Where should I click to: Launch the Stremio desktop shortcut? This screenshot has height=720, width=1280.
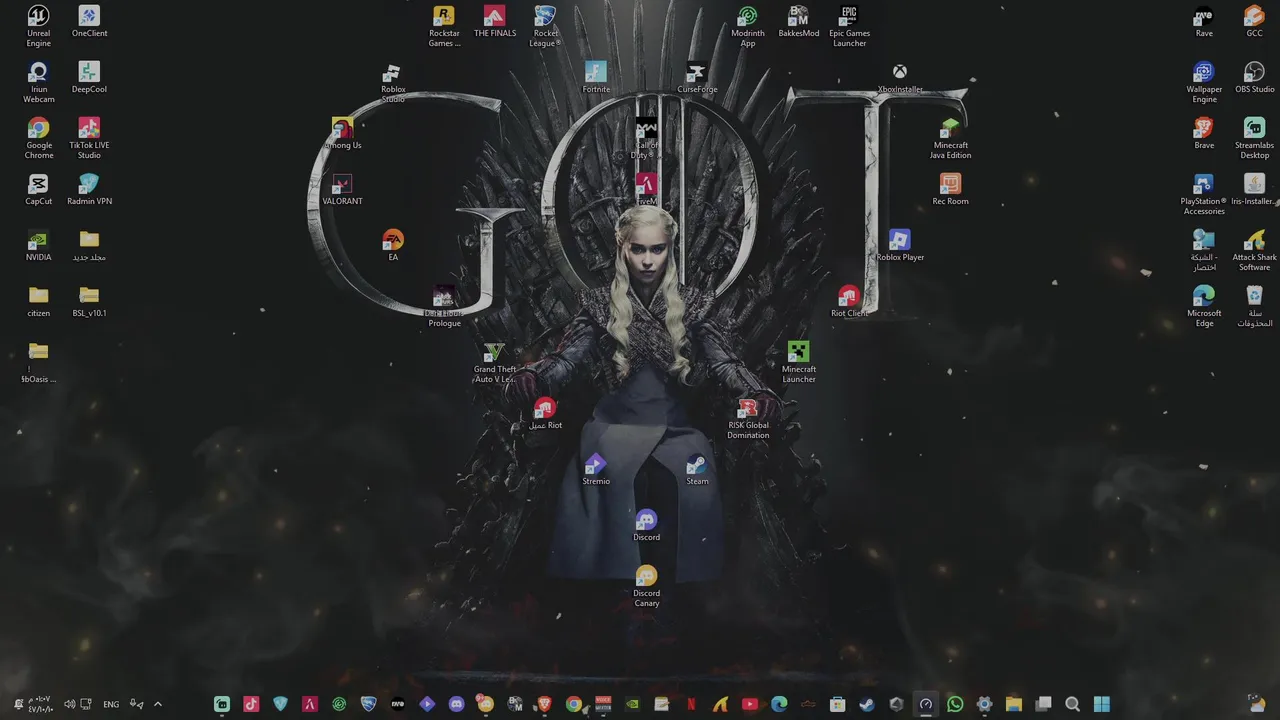tap(596, 470)
